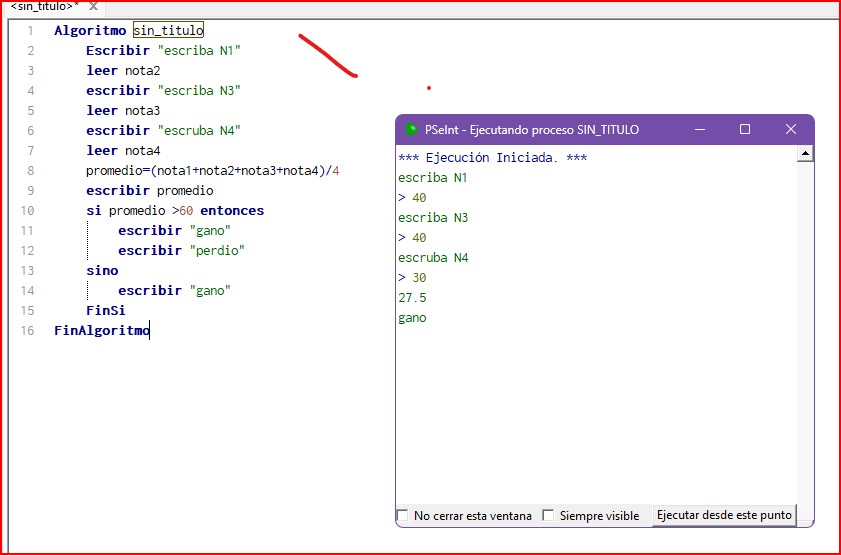Click the green PSeInt icon in execution window

tap(411, 130)
